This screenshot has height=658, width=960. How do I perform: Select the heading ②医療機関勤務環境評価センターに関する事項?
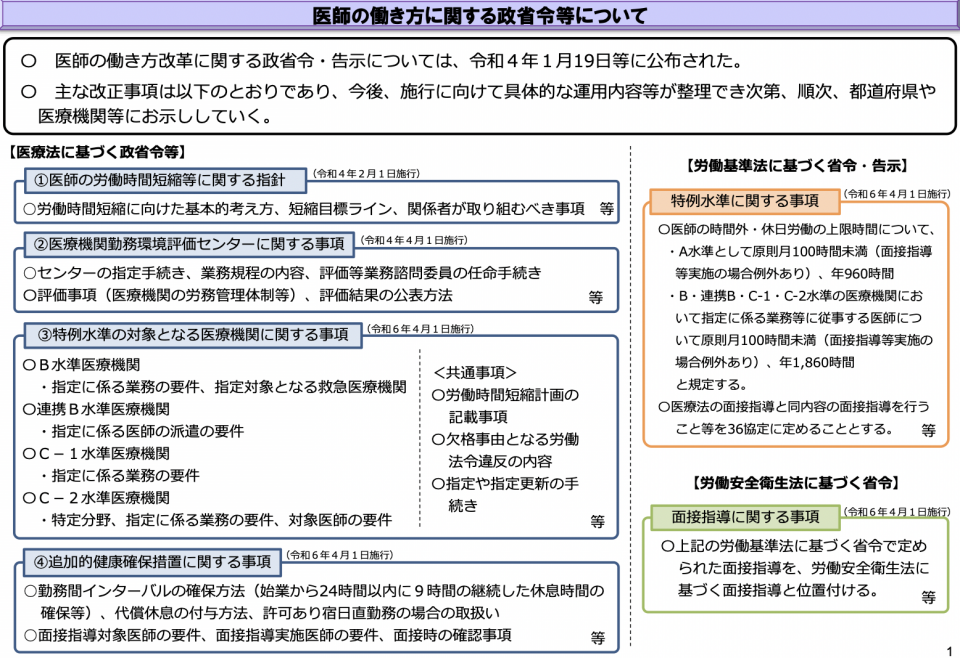pyautogui.click(x=189, y=244)
